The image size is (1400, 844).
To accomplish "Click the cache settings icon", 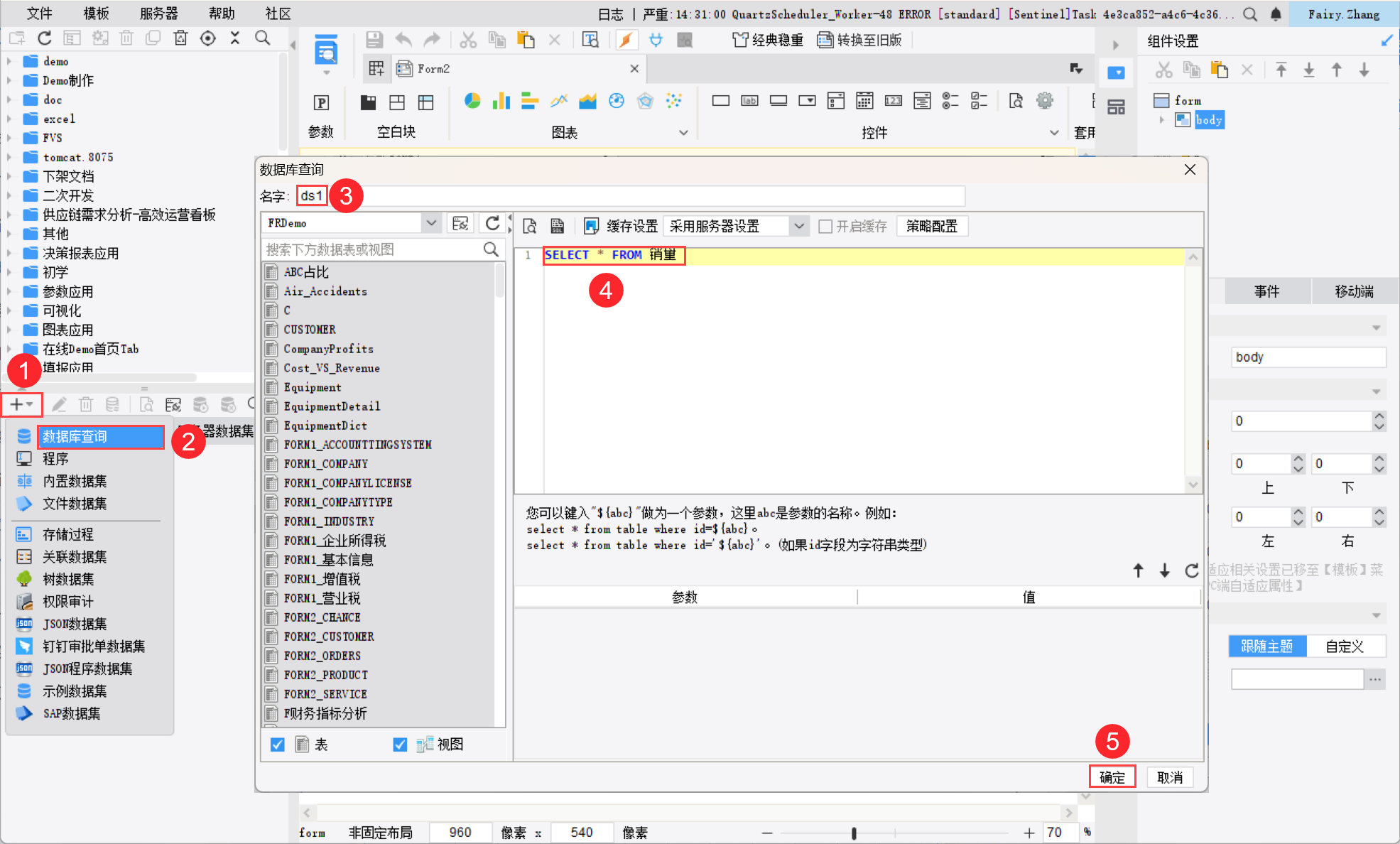I will coord(591,226).
